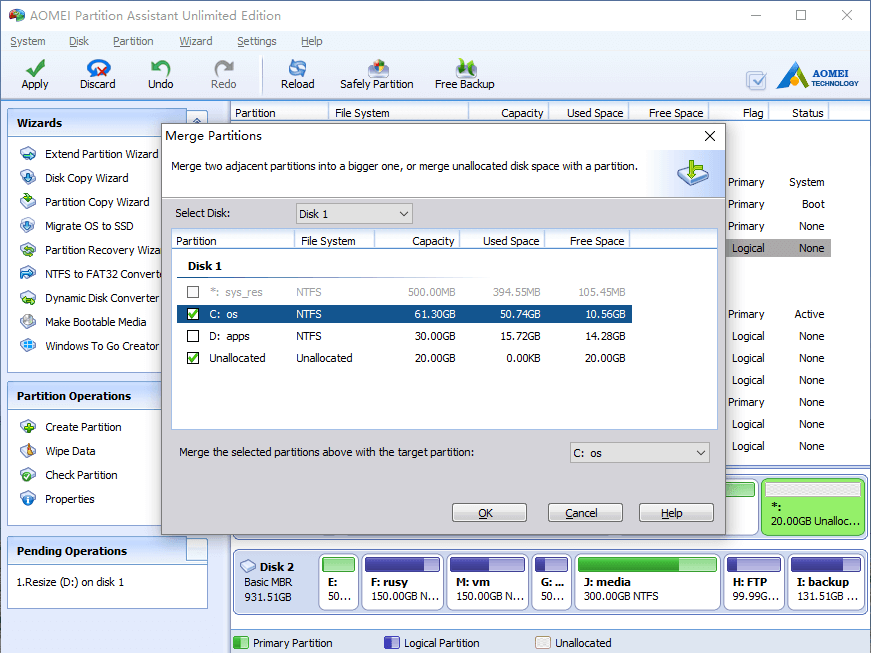The height and width of the screenshot is (653, 871).
Task: Select Wipe Data under Partition Operations
Action: coord(70,451)
